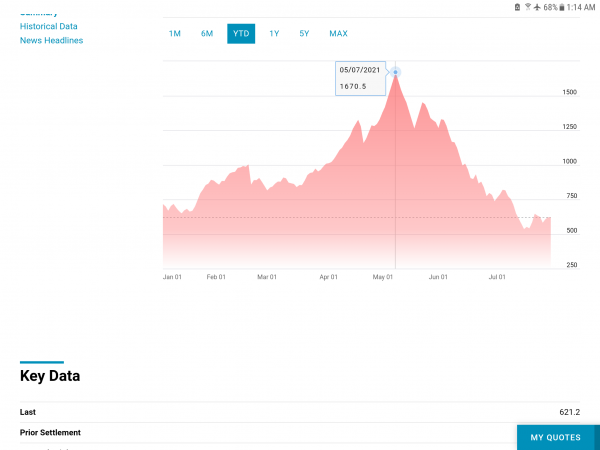The image size is (600, 450).
Task: Click the Last price row value 621.2
Action: click(x=569, y=412)
